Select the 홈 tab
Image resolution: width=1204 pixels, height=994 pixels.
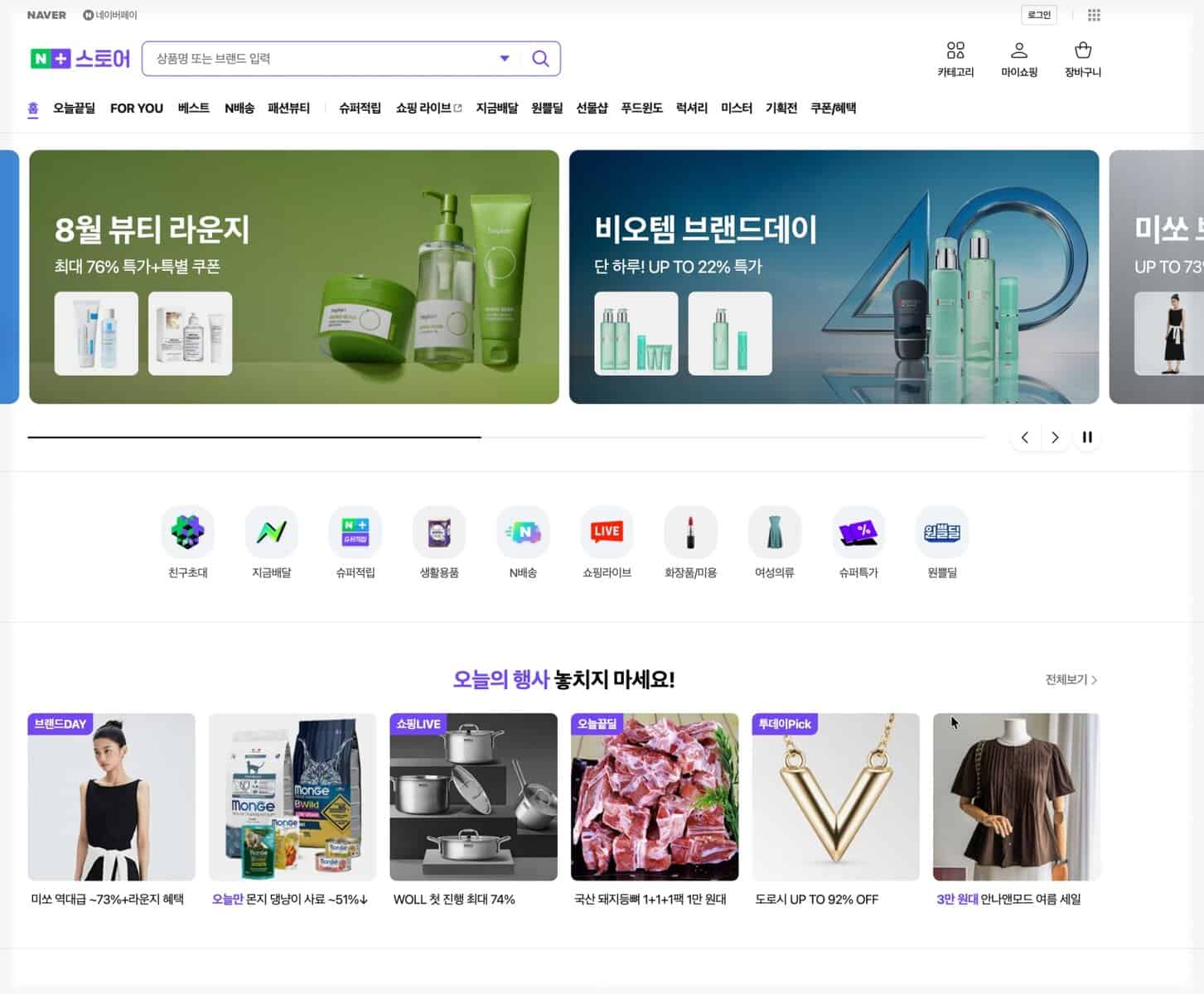(x=33, y=109)
